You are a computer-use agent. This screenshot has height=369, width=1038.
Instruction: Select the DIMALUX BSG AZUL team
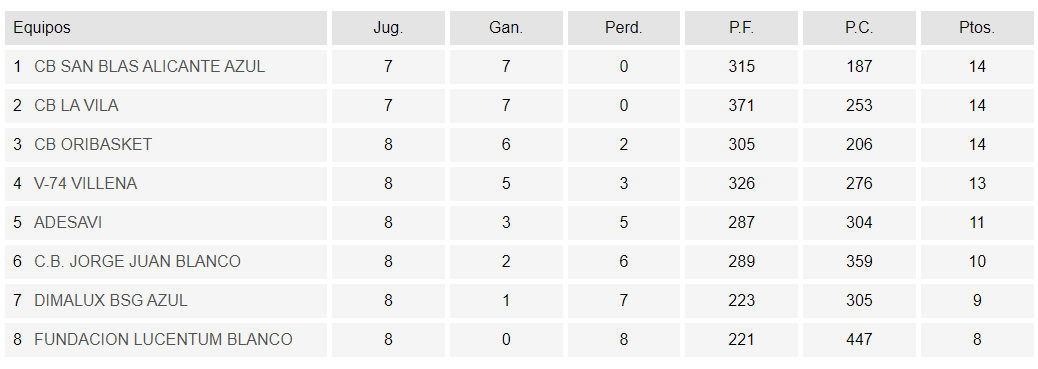[x=111, y=301]
